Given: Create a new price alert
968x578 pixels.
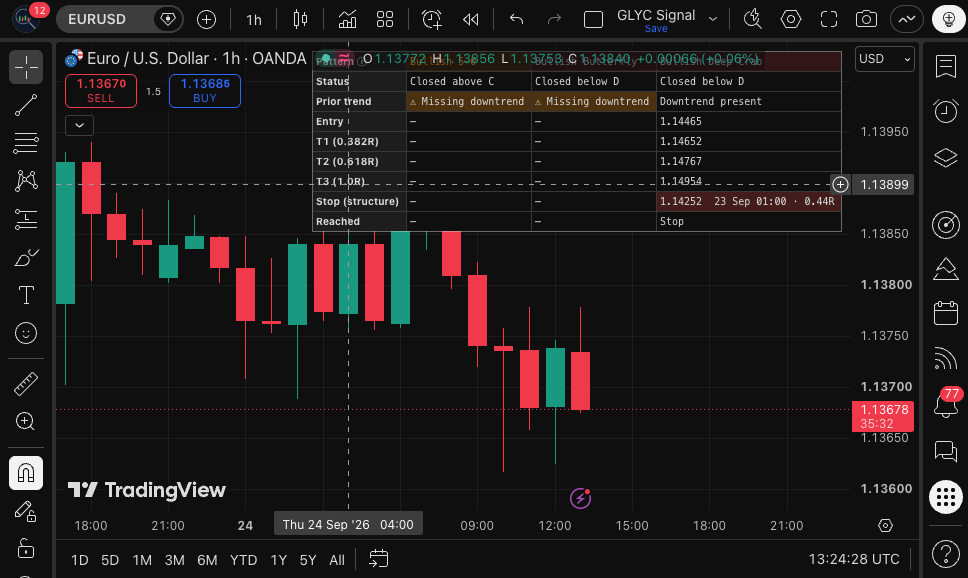Looking at the screenshot, I should point(432,20).
